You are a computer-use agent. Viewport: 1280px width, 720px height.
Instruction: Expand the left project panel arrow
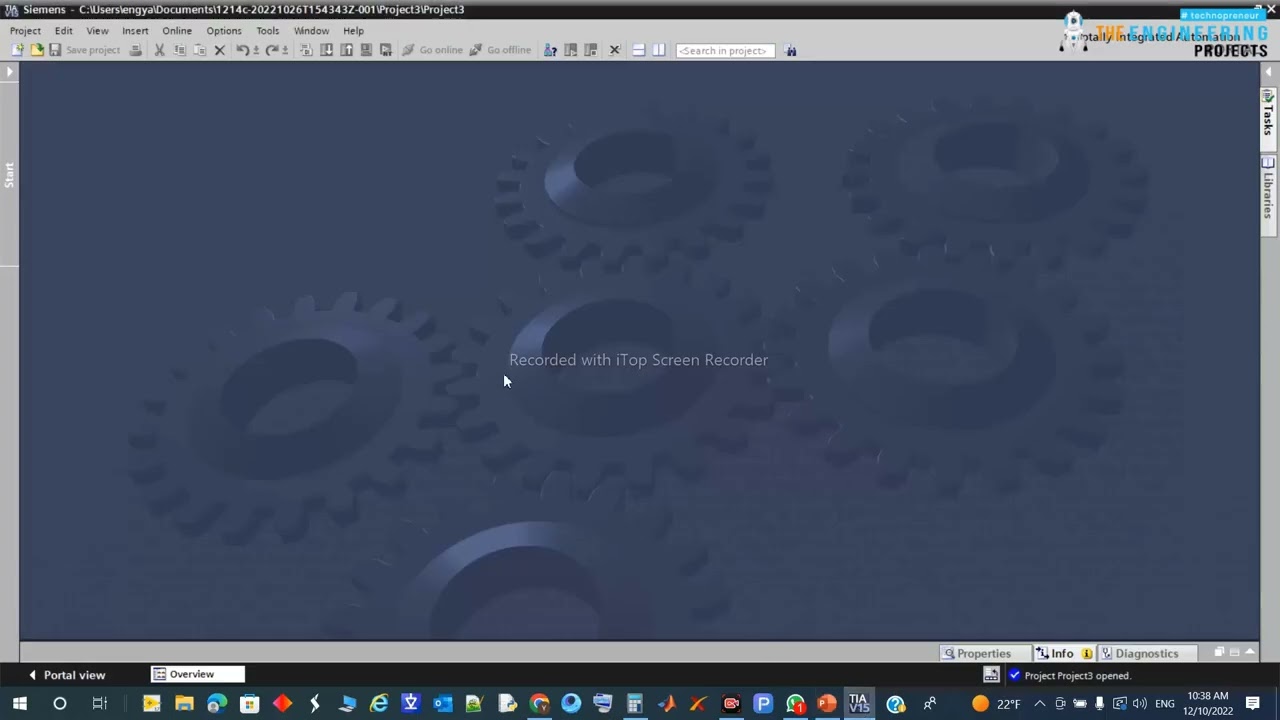click(x=9, y=72)
